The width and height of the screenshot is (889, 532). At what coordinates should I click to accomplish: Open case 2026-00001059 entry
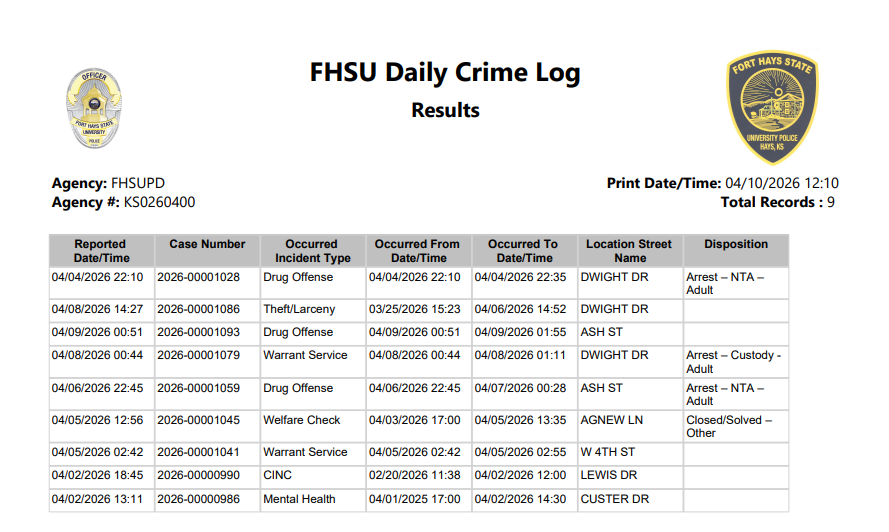199,388
